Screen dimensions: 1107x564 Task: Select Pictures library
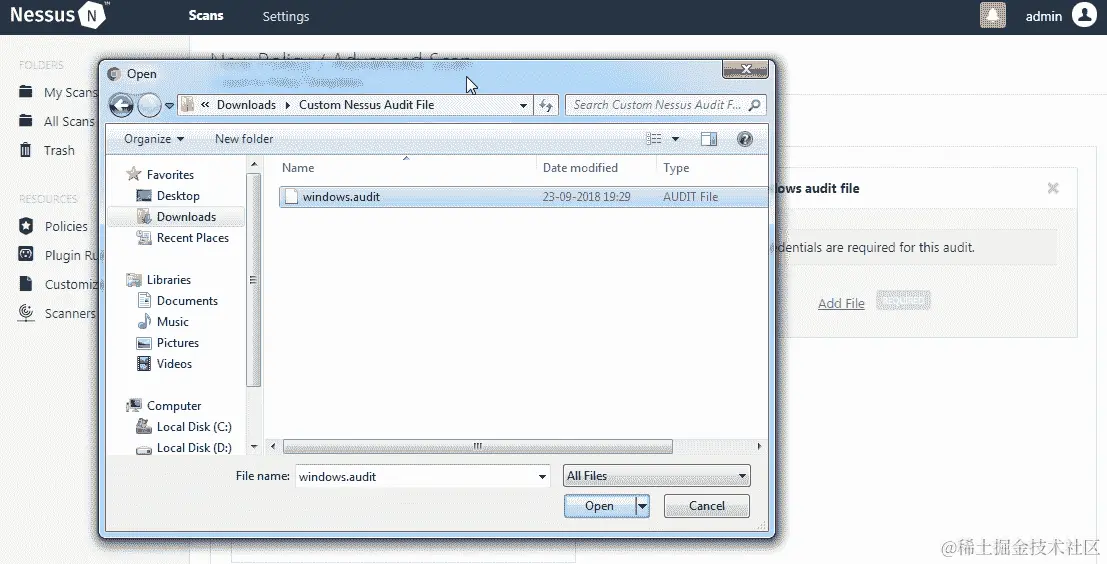(x=178, y=342)
